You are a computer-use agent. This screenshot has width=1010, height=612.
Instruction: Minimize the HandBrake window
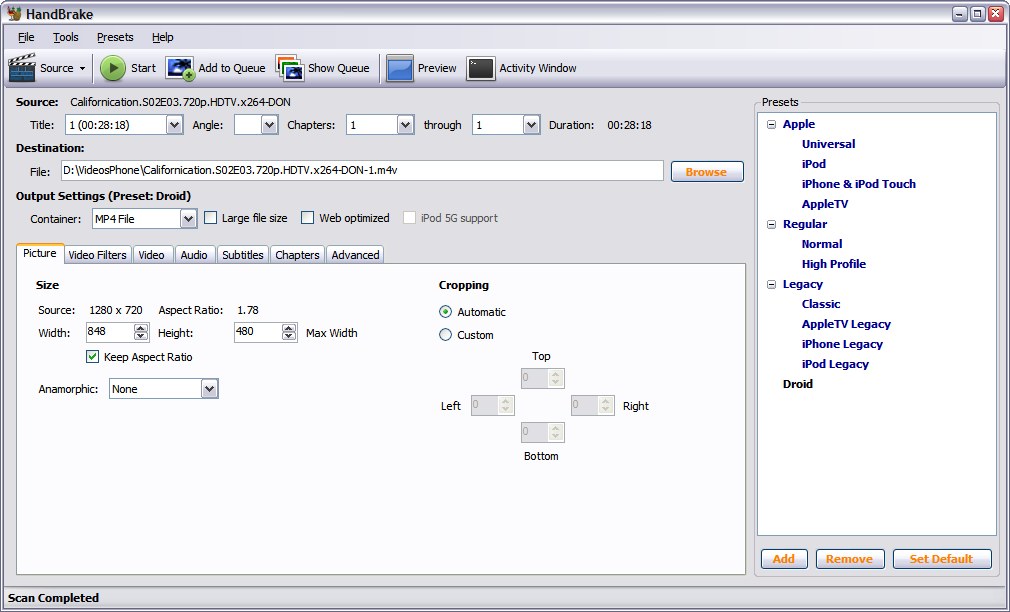tap(960, 14)
